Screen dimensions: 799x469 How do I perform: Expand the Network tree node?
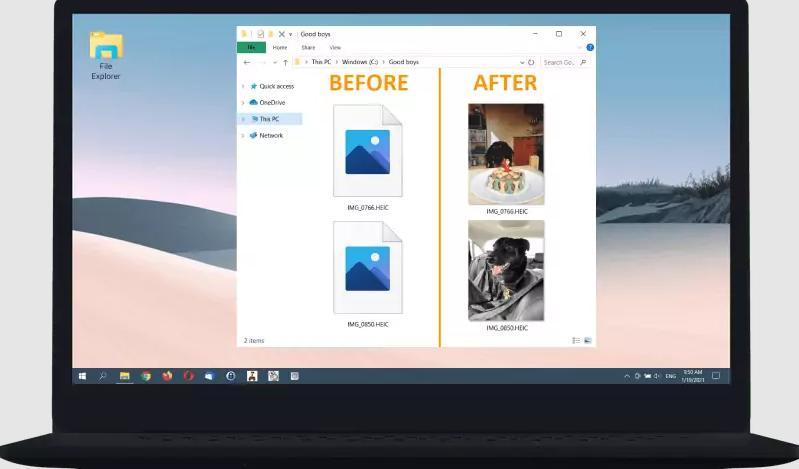(x=243, y=135)
